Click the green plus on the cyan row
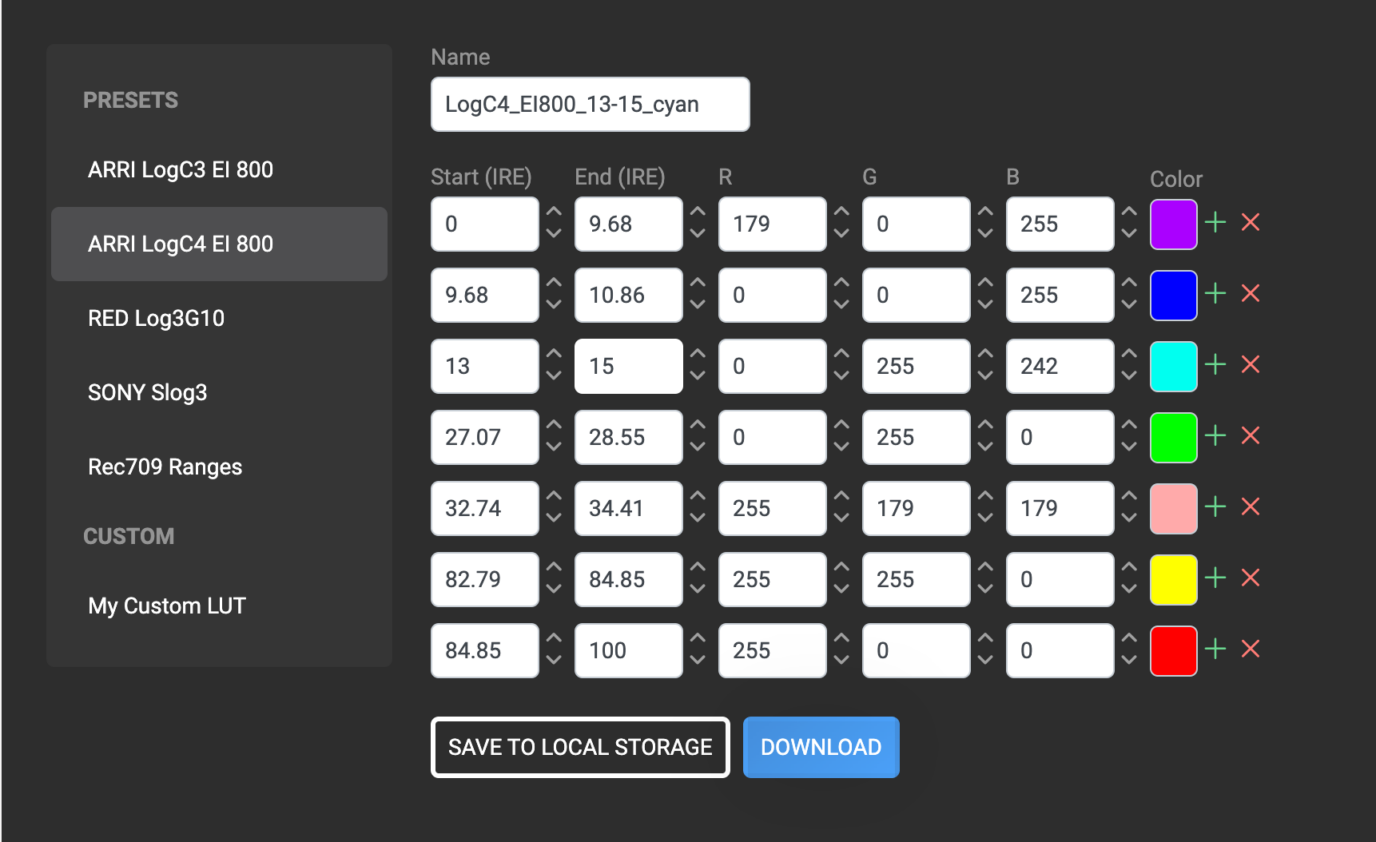Viewport: 1376px width, 842px height. click(x=1215, y=365)
